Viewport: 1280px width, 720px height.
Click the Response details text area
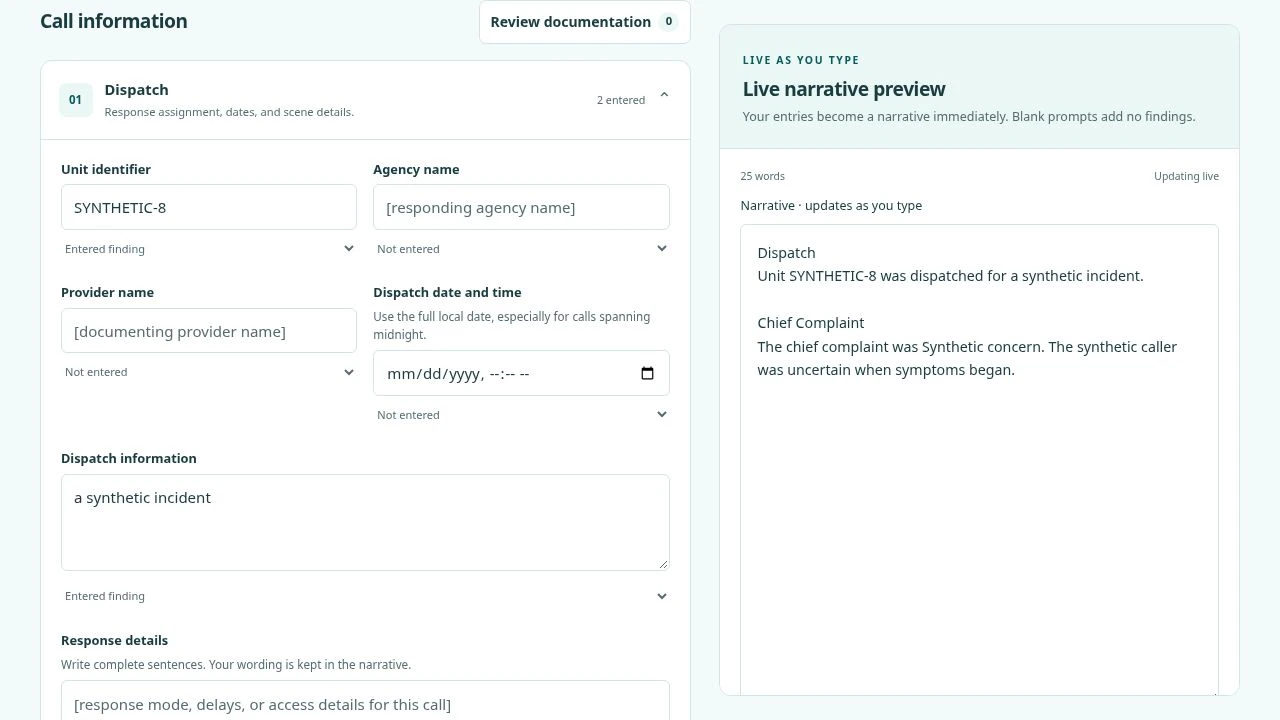tap(365, 701)
